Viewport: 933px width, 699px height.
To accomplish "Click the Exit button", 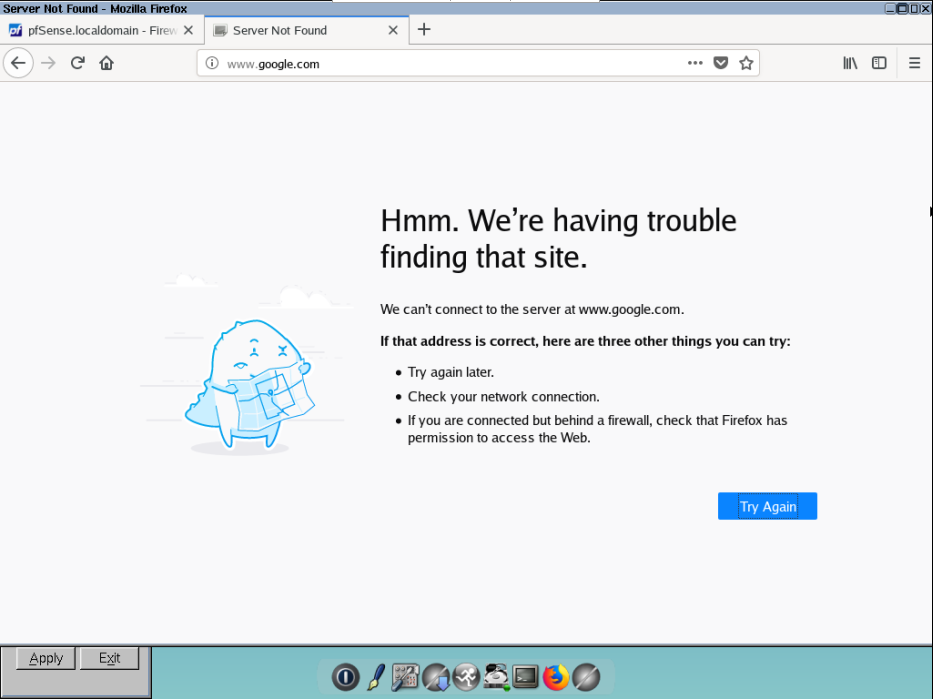I will click(109, 658).
